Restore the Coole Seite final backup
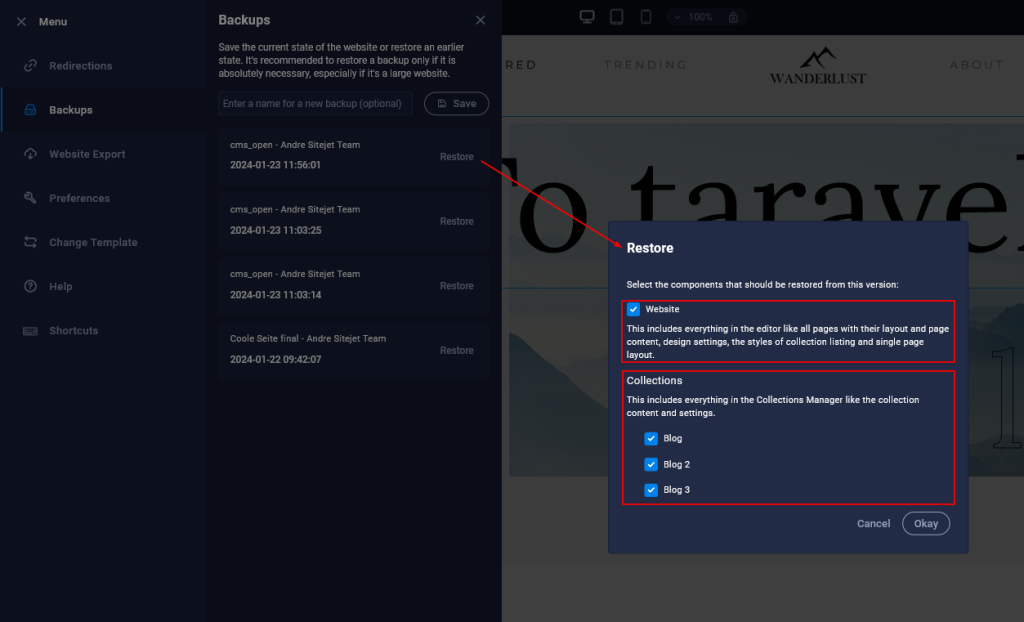Viewport: 1024px width, 622px height. coord(456,350)
